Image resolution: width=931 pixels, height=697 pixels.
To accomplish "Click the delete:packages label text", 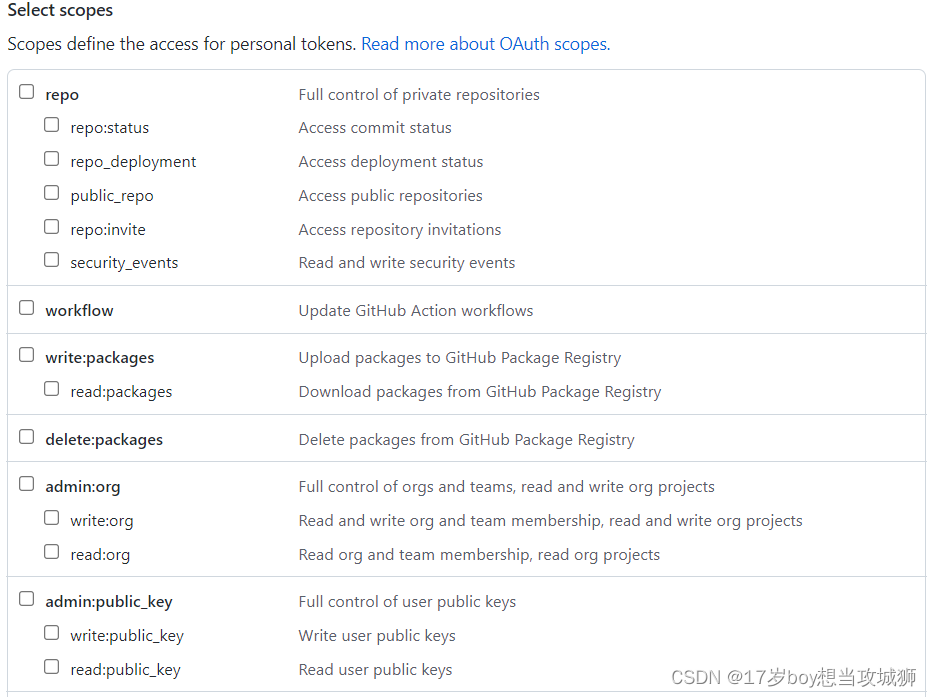I will (104, 439).
